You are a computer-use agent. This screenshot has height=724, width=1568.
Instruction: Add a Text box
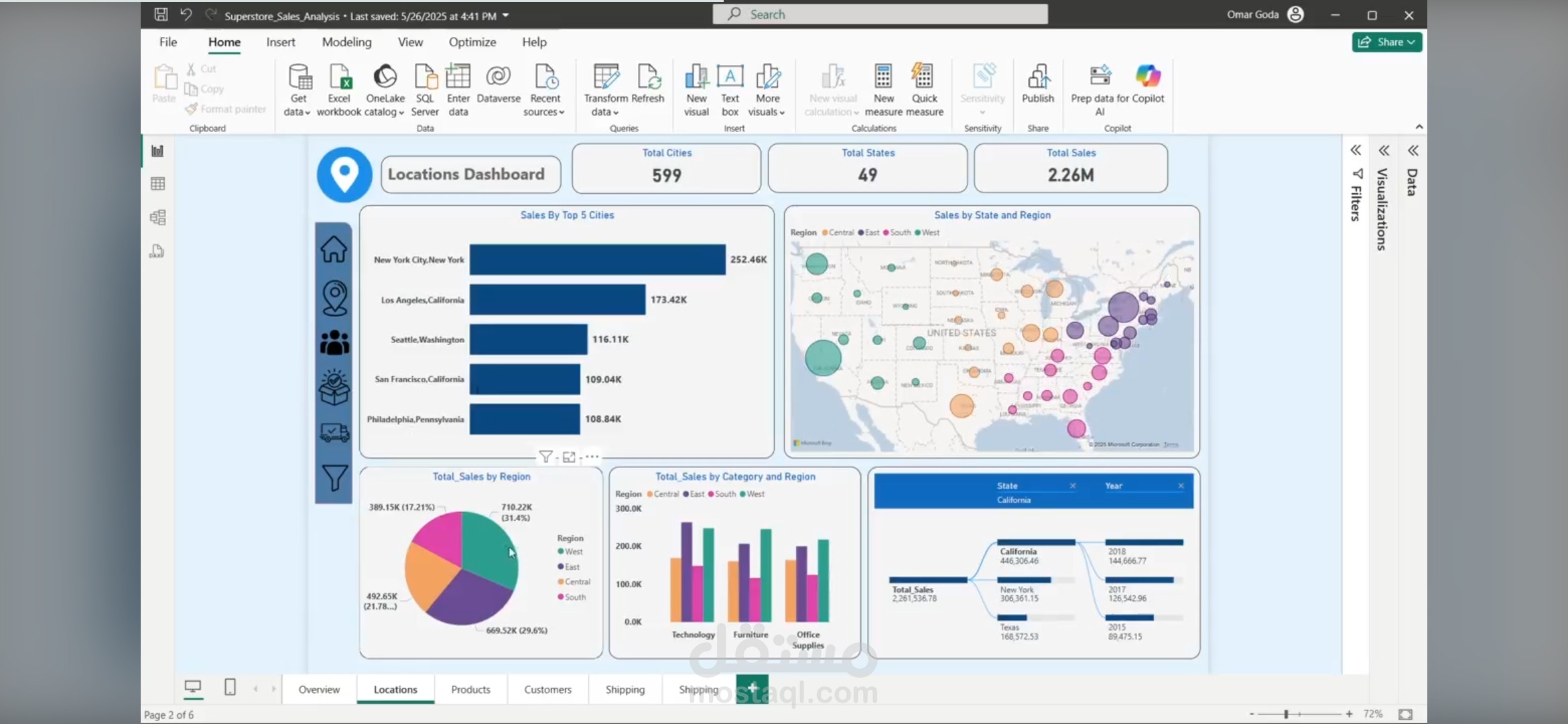730,90
